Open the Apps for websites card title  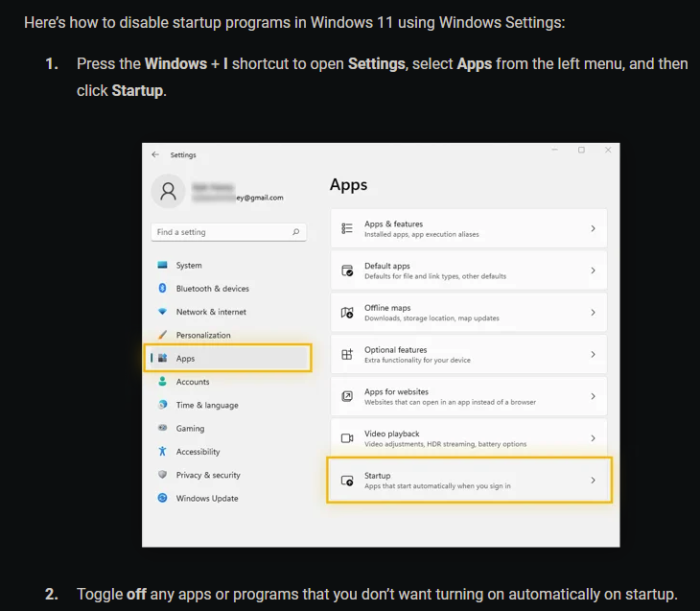click(x=396, y=391)
